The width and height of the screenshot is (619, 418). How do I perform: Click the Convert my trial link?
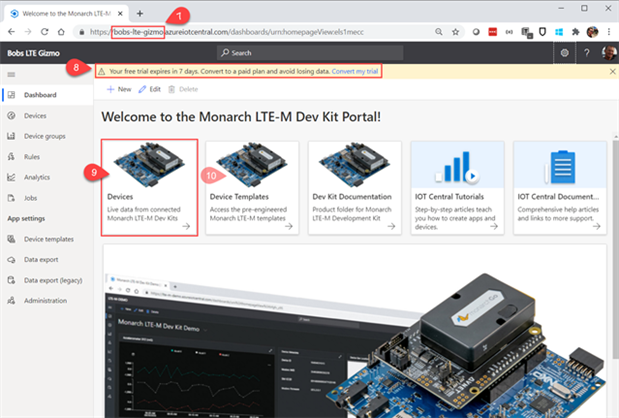pos(355,71)
